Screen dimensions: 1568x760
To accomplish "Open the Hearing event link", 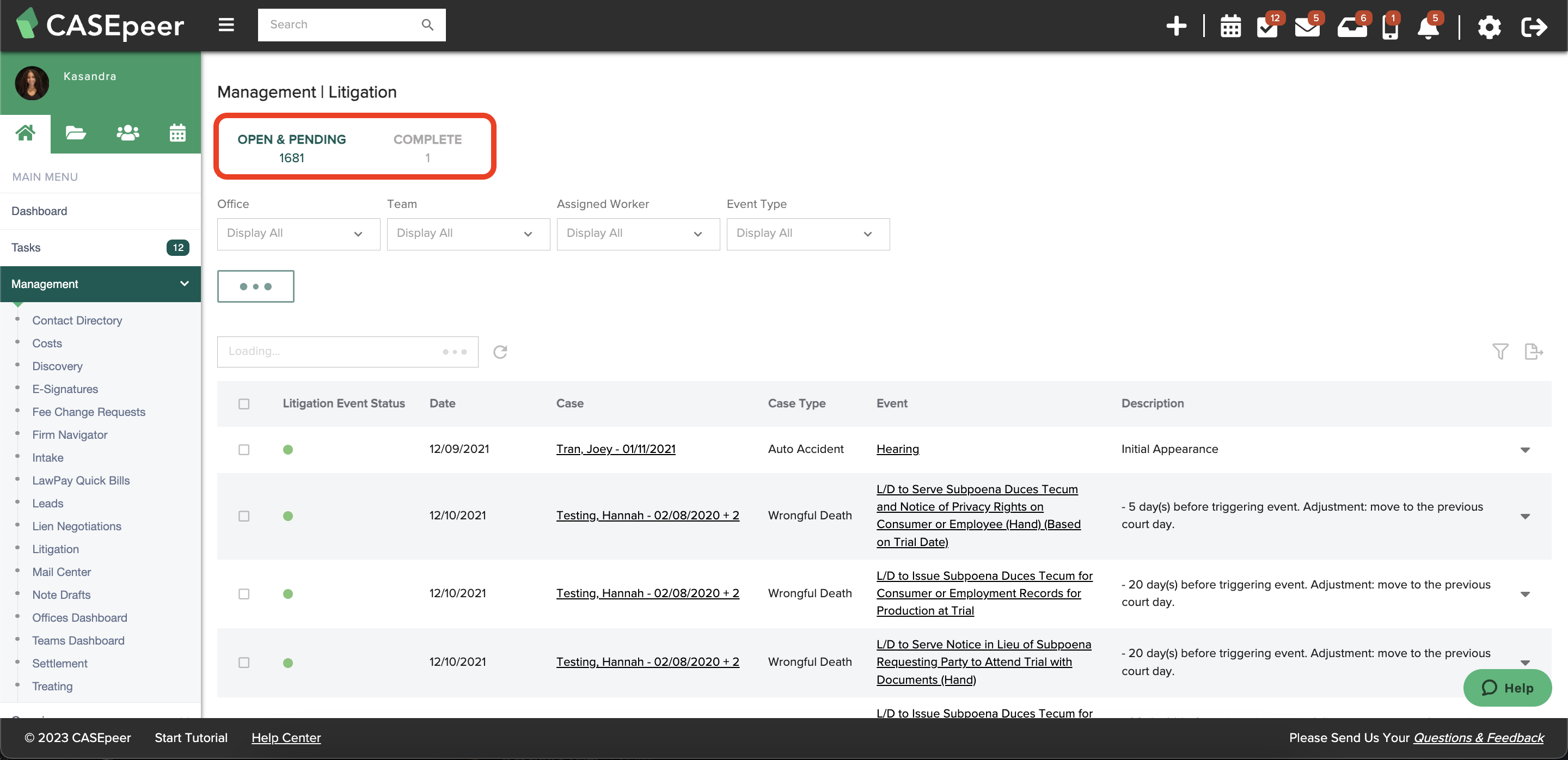I will coord(897,449).
